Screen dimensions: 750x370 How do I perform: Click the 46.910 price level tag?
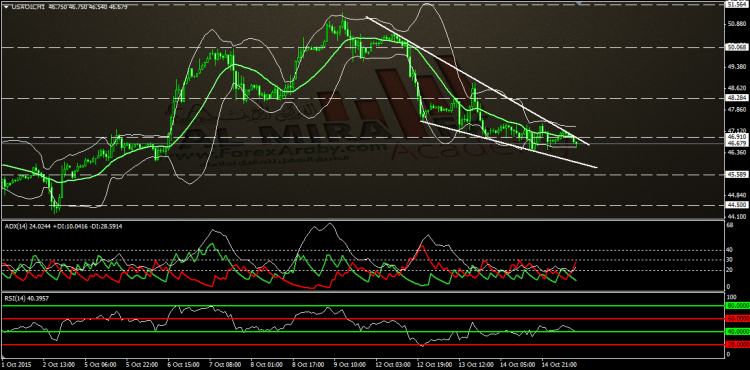737,137
